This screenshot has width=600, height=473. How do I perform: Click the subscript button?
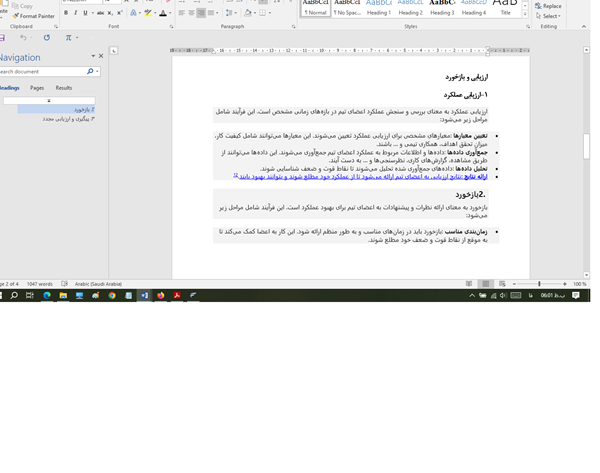click(111, 14)
